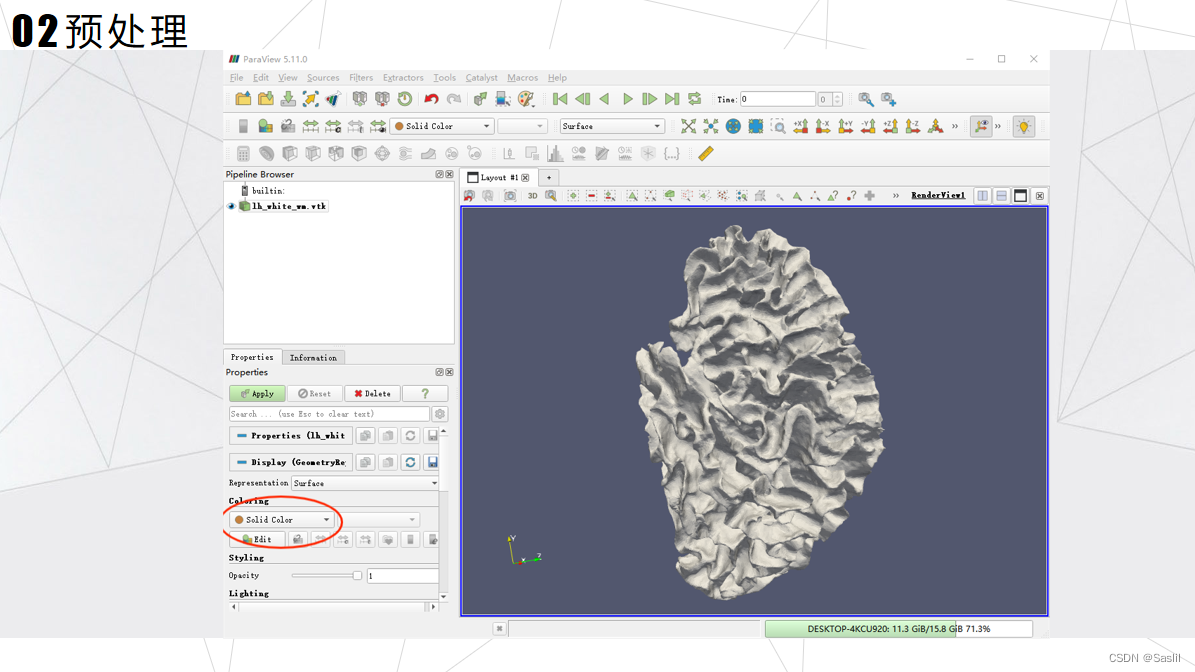The image size is (1195, 672).
Task: Toggle visibility of lh_white_wm.vtk in Pipeline Browser
Action: pos(231,206)
